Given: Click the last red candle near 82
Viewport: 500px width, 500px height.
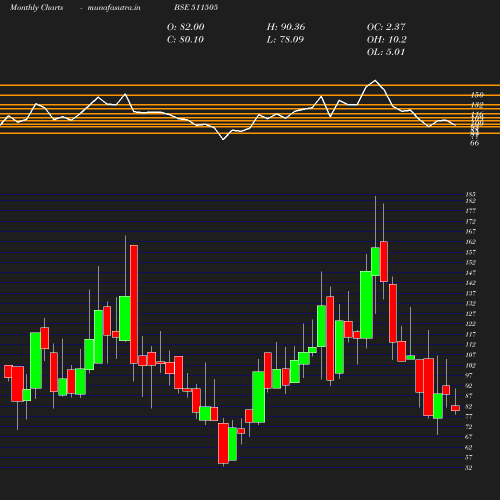Looking at the screenshot, I should click(455, 408).
